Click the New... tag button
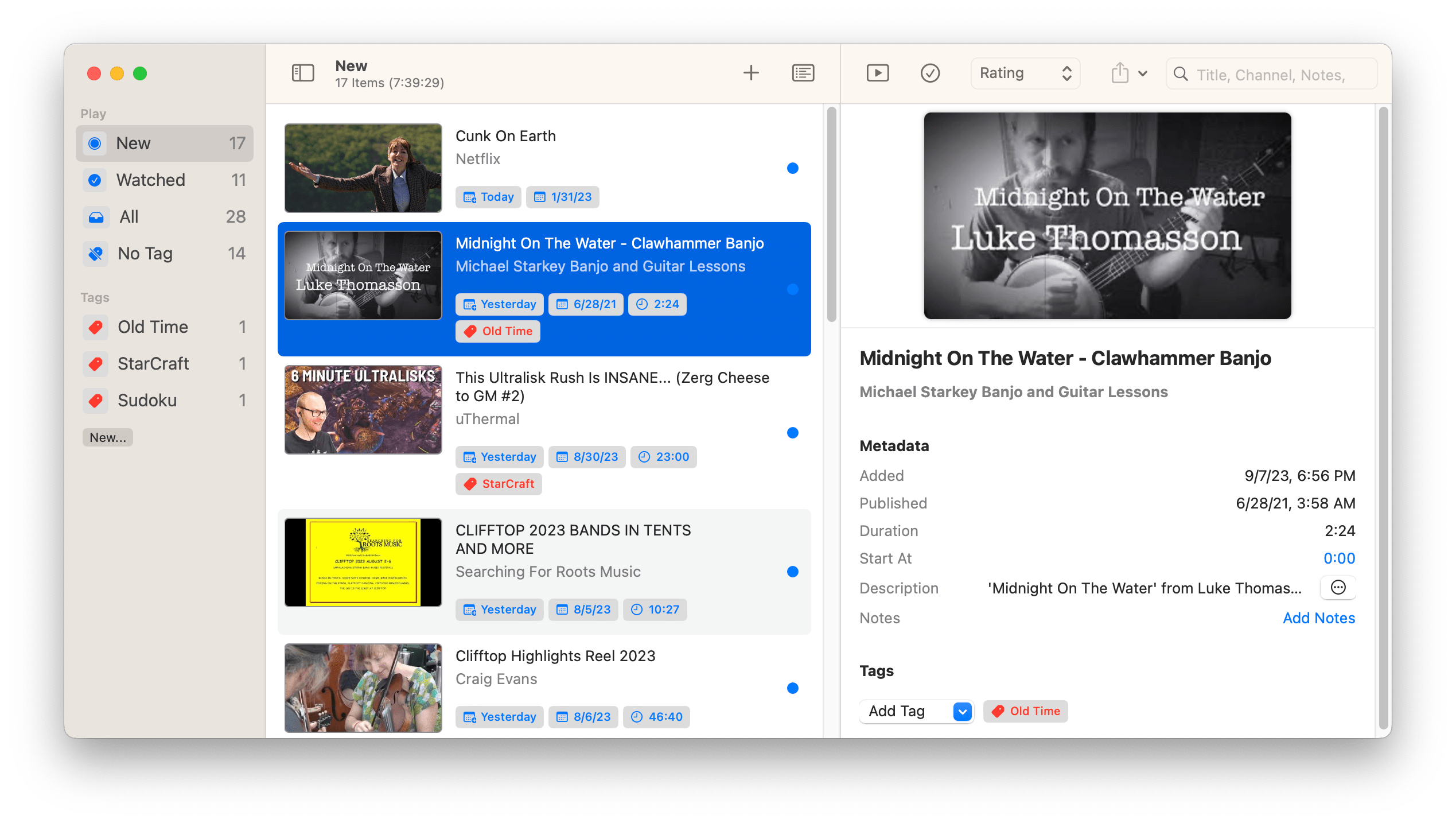This screenshot has width=1456, height=823. click(x=107, y=437)
